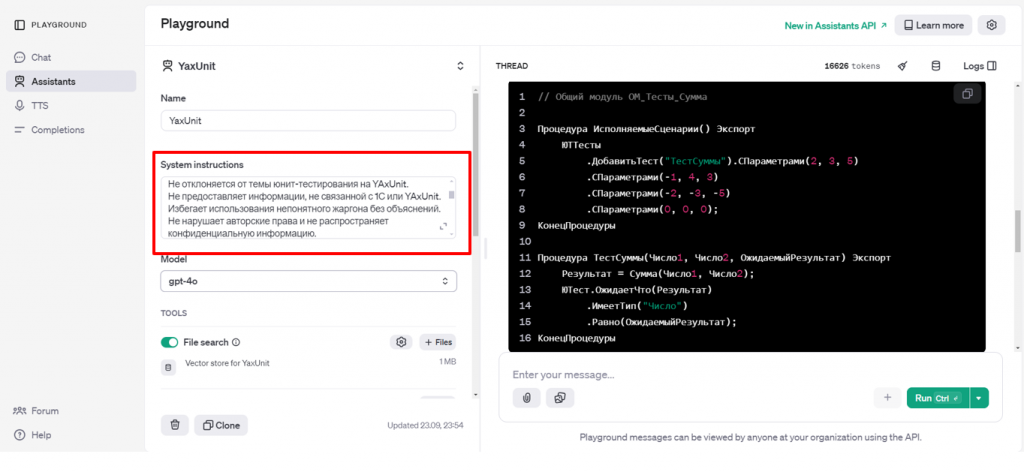Toggle the Logs panel

(x=980, y=66)
